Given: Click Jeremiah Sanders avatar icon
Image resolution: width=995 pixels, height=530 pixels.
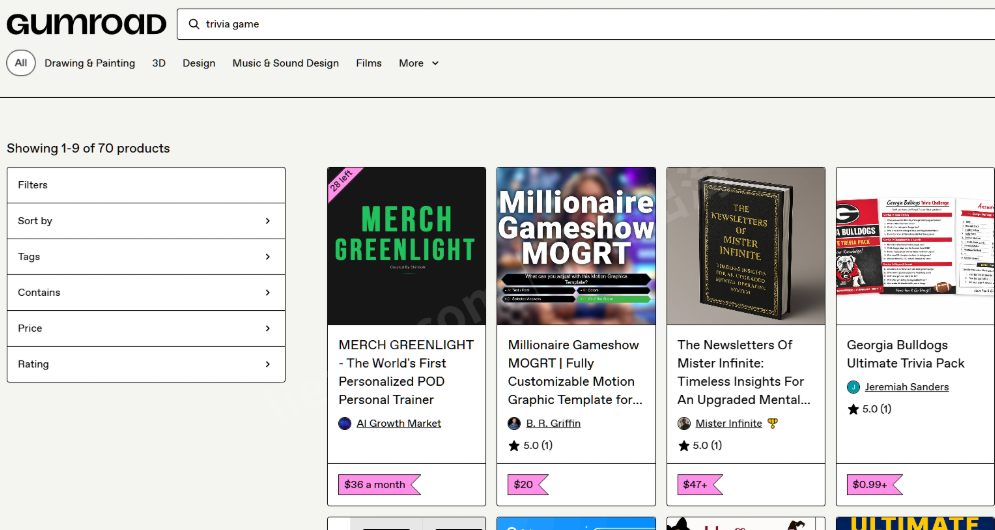Looking at the screenshot, I should 853,387.
